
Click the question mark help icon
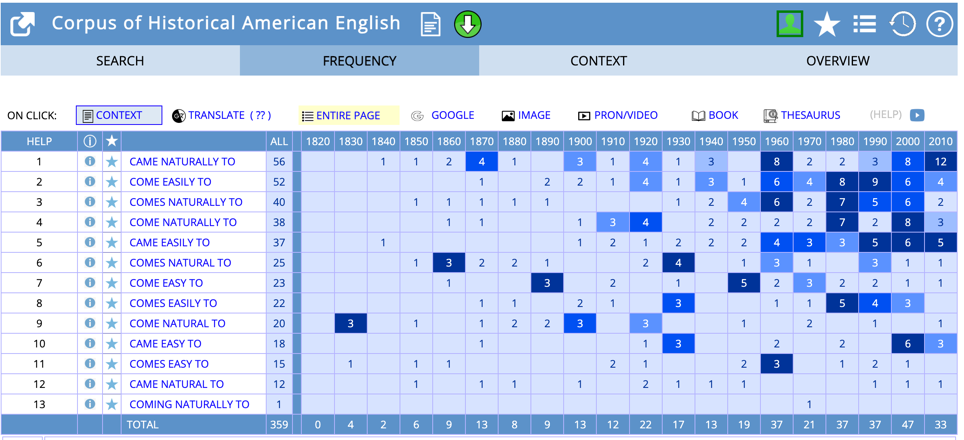pyautogui.click(x=939, y=25)
